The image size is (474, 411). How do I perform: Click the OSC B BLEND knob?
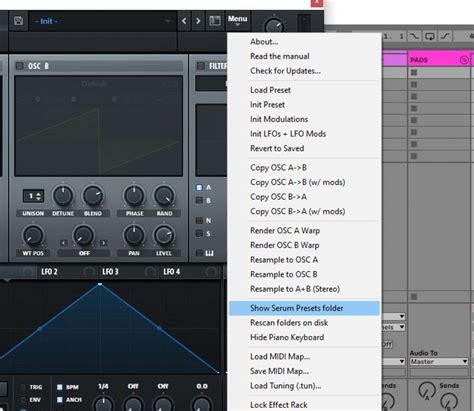tap(93, 195)
